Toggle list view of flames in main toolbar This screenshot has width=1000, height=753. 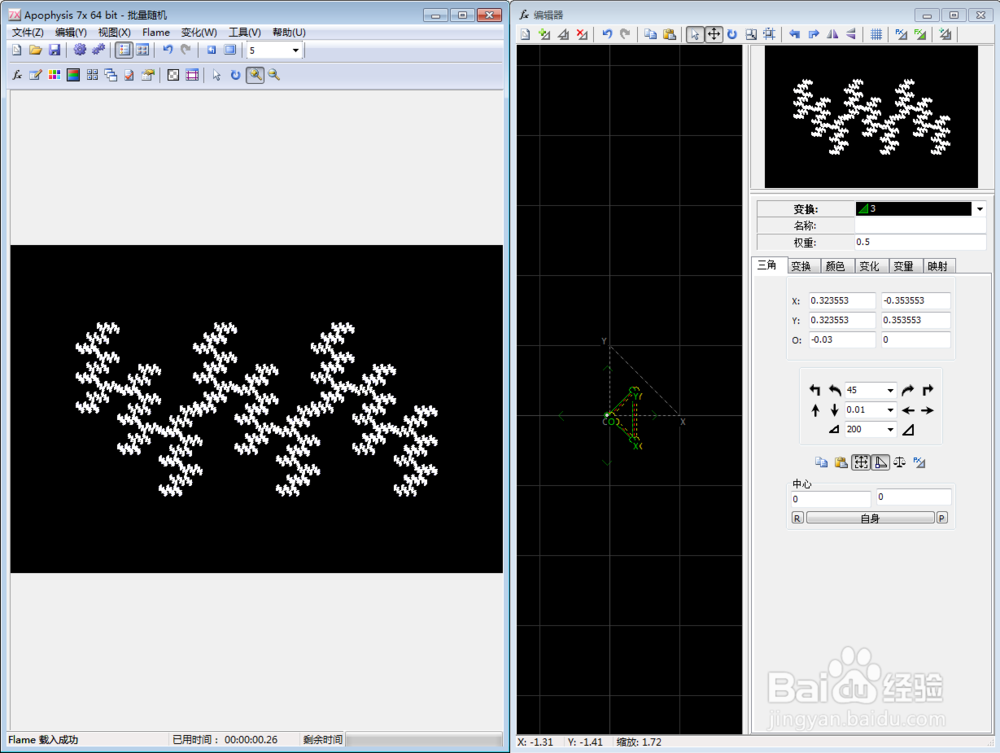pos(124,50)
